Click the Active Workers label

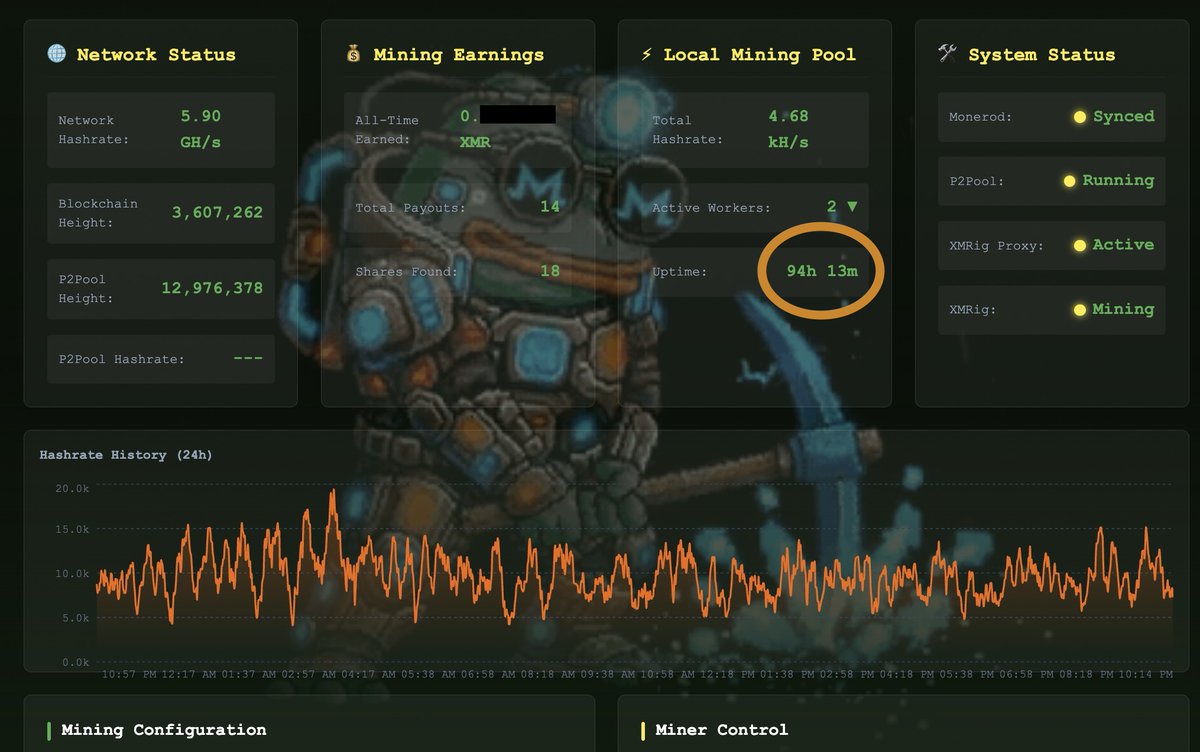coord(712,208)
